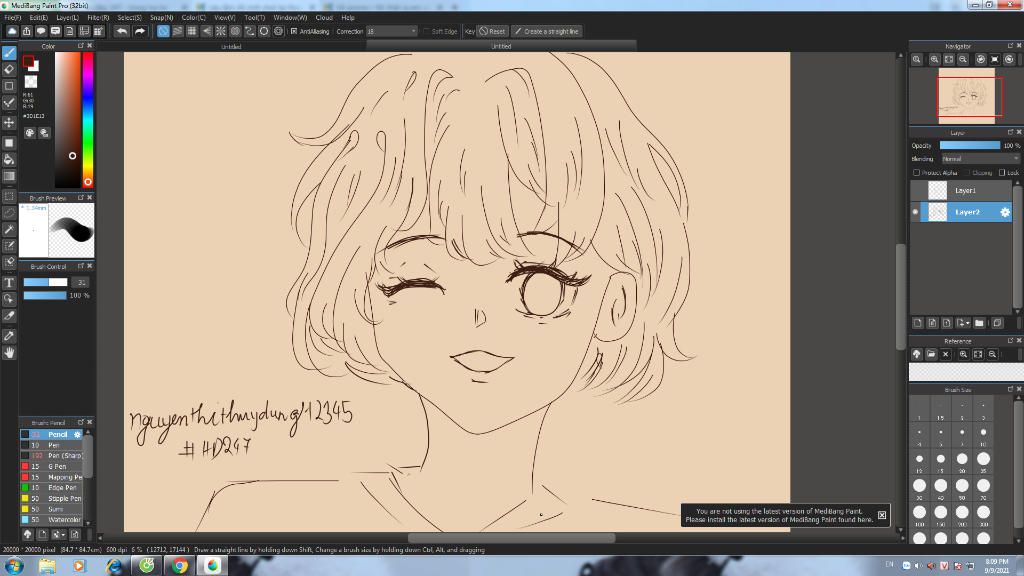Select the Magic Wand tool
This screenshot has height=576, width=1024.
point(9,229)
